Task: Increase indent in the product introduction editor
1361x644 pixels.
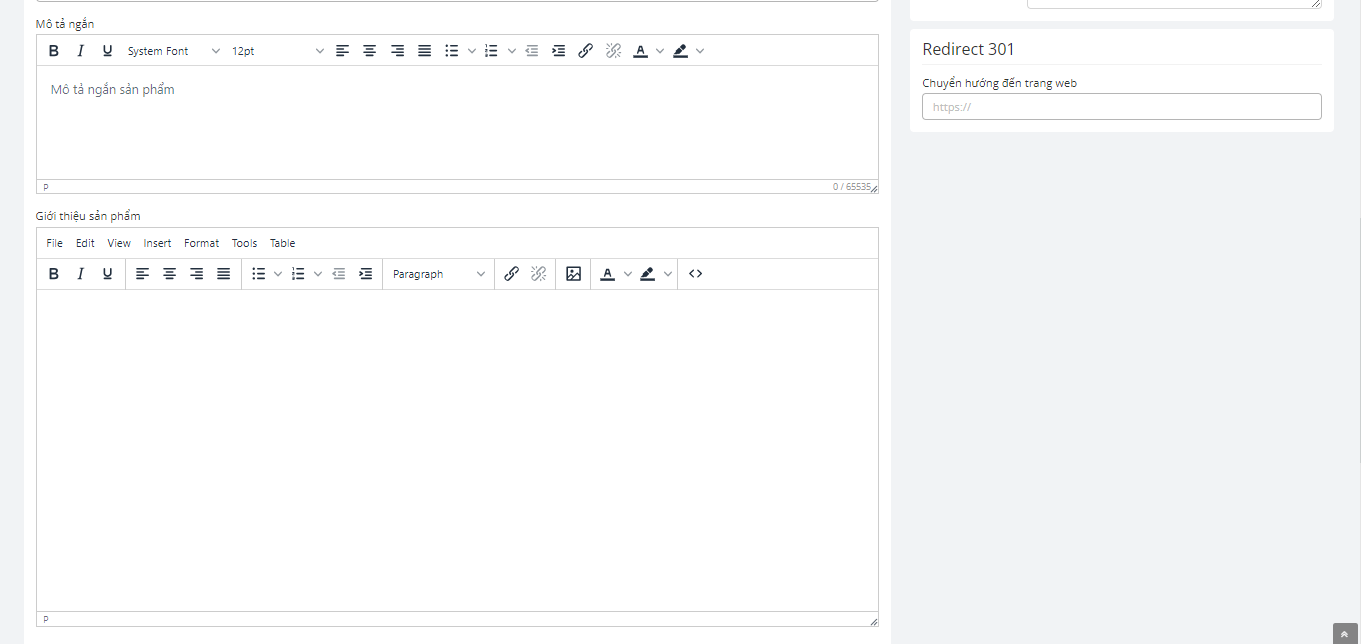Action: pos(366,274)
